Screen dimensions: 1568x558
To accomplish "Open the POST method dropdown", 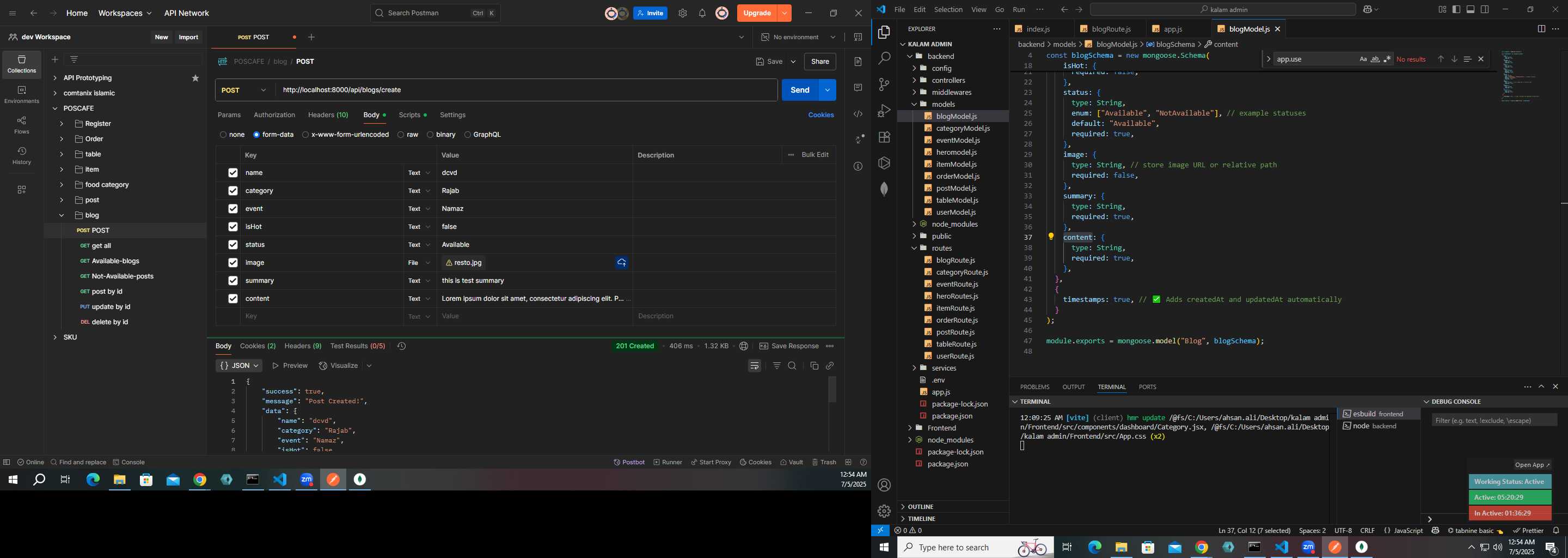I will pos(244,90).
